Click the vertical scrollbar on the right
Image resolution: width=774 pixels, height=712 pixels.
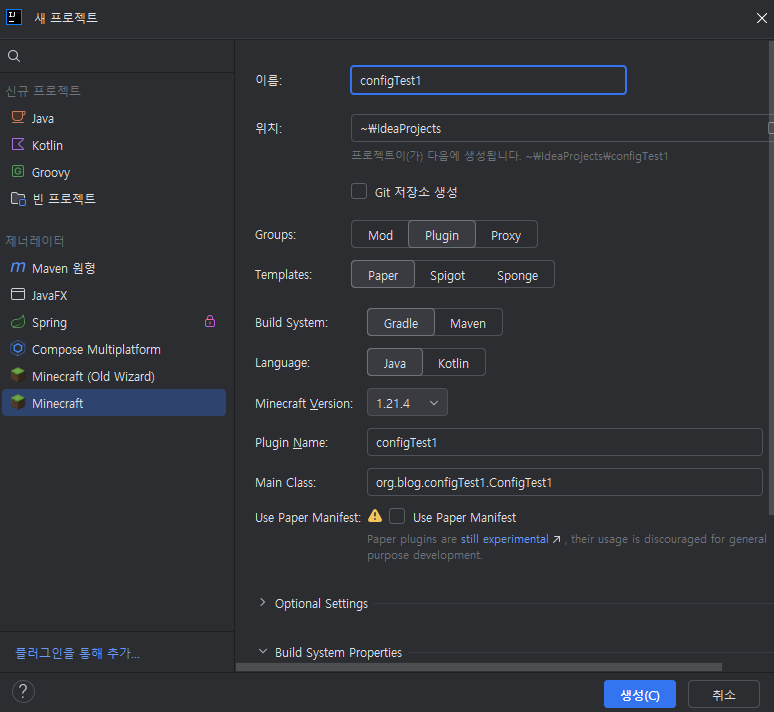[x=771, y=277]
